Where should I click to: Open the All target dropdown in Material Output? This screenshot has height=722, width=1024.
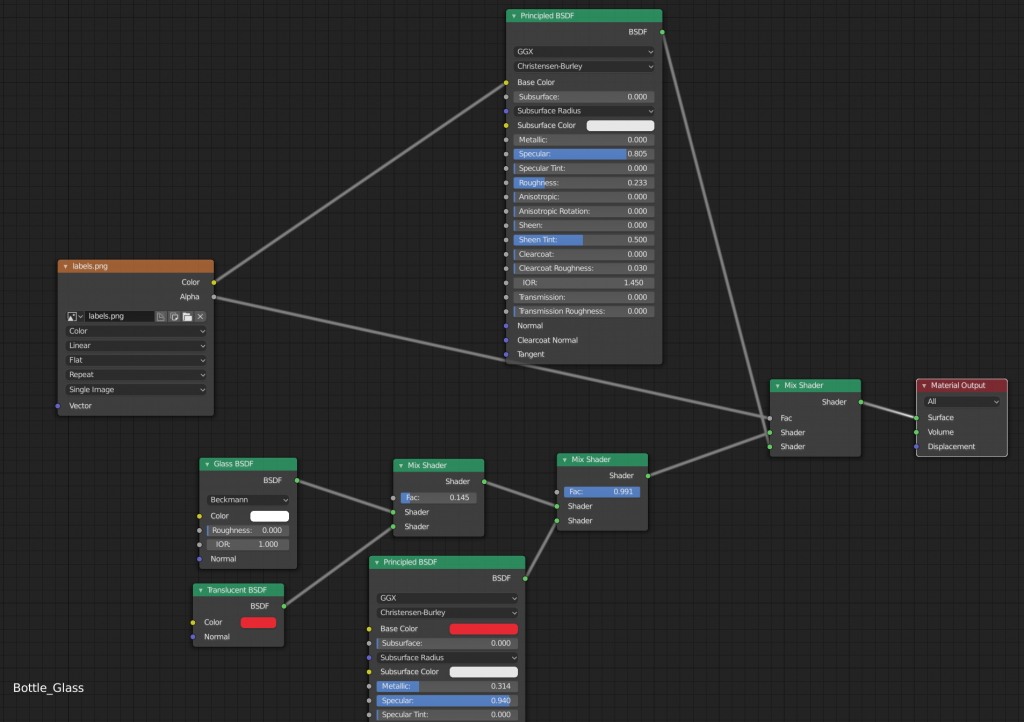point(961,401)
